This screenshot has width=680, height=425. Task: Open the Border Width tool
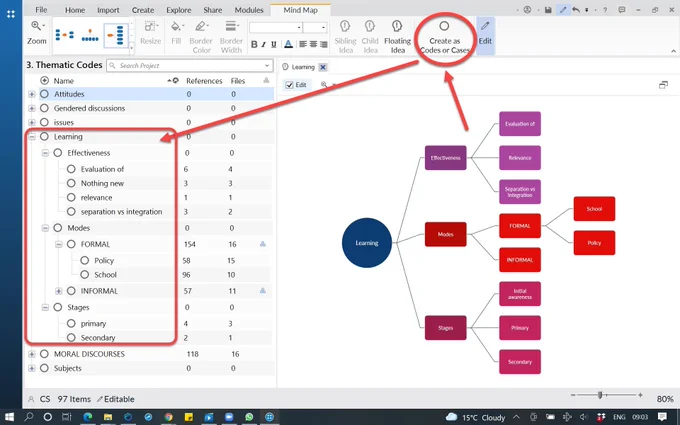(231, 36)
